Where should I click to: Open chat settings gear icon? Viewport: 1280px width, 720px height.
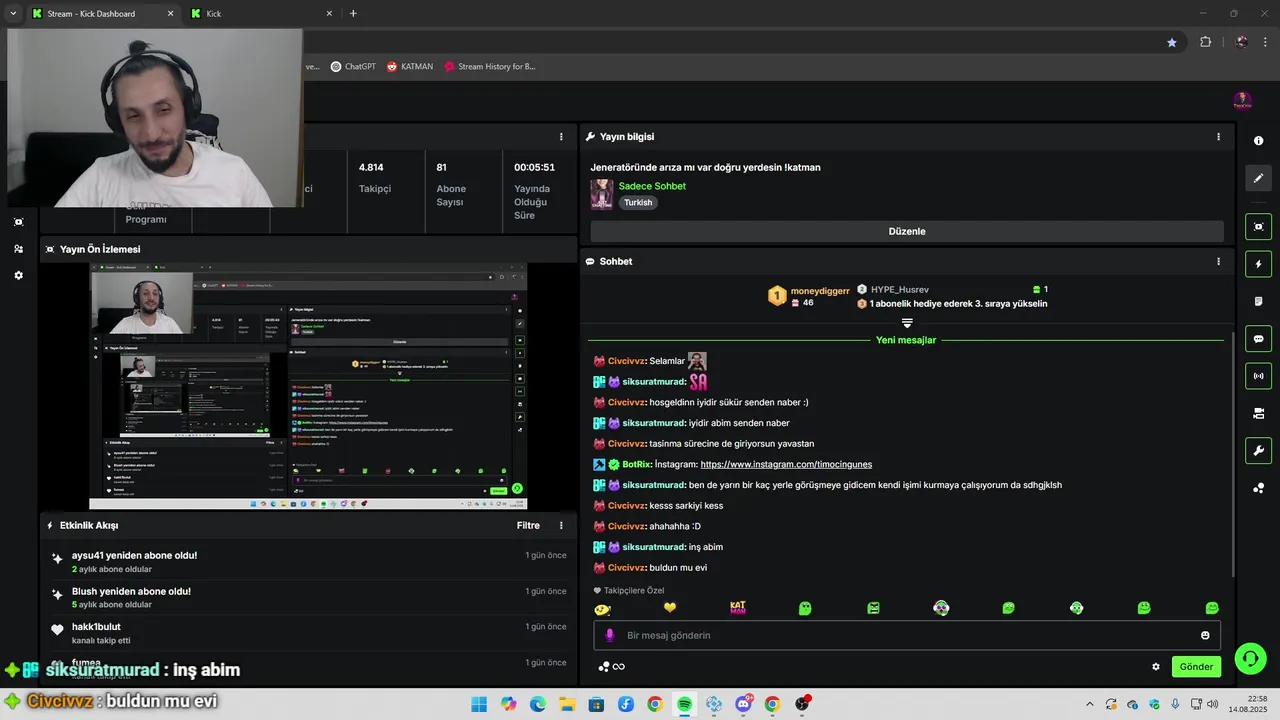(1156, 667)
